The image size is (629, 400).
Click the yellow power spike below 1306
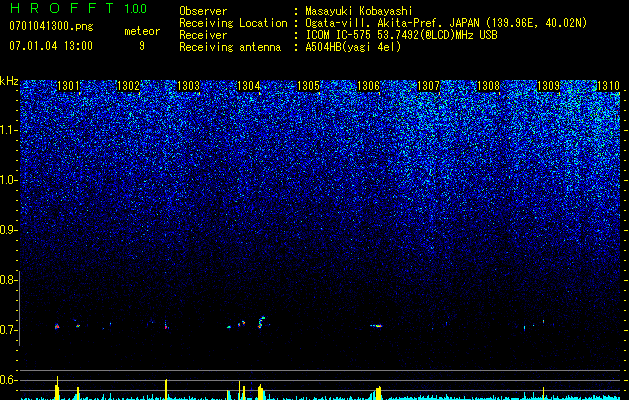tap(378, 393)
